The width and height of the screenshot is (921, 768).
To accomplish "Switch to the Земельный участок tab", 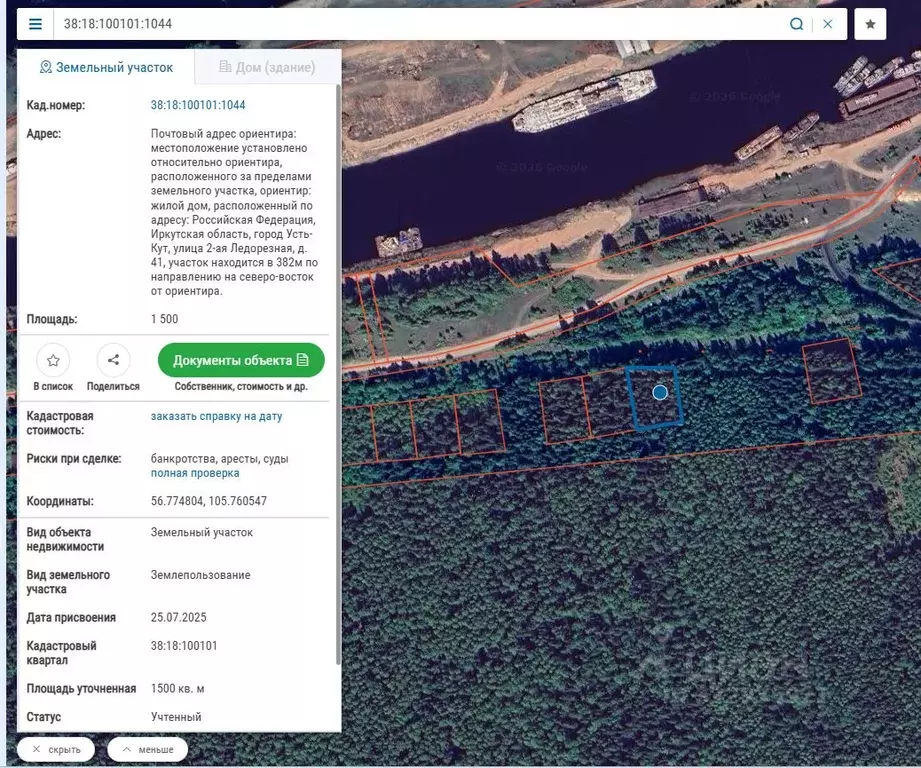I will [x=106, y=68].
